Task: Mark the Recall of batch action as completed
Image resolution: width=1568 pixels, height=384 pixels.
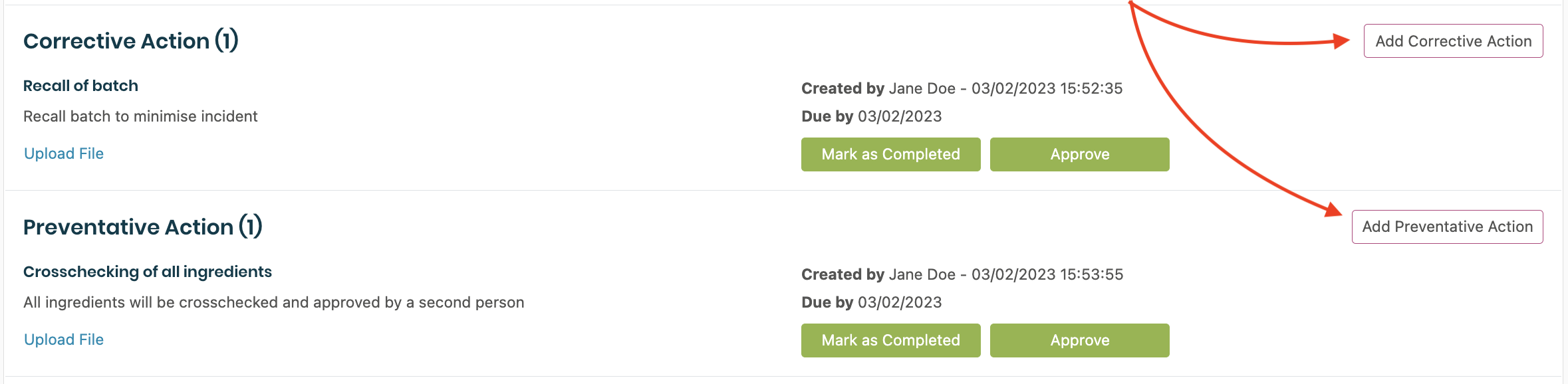Action: click(x=890, y=154)
